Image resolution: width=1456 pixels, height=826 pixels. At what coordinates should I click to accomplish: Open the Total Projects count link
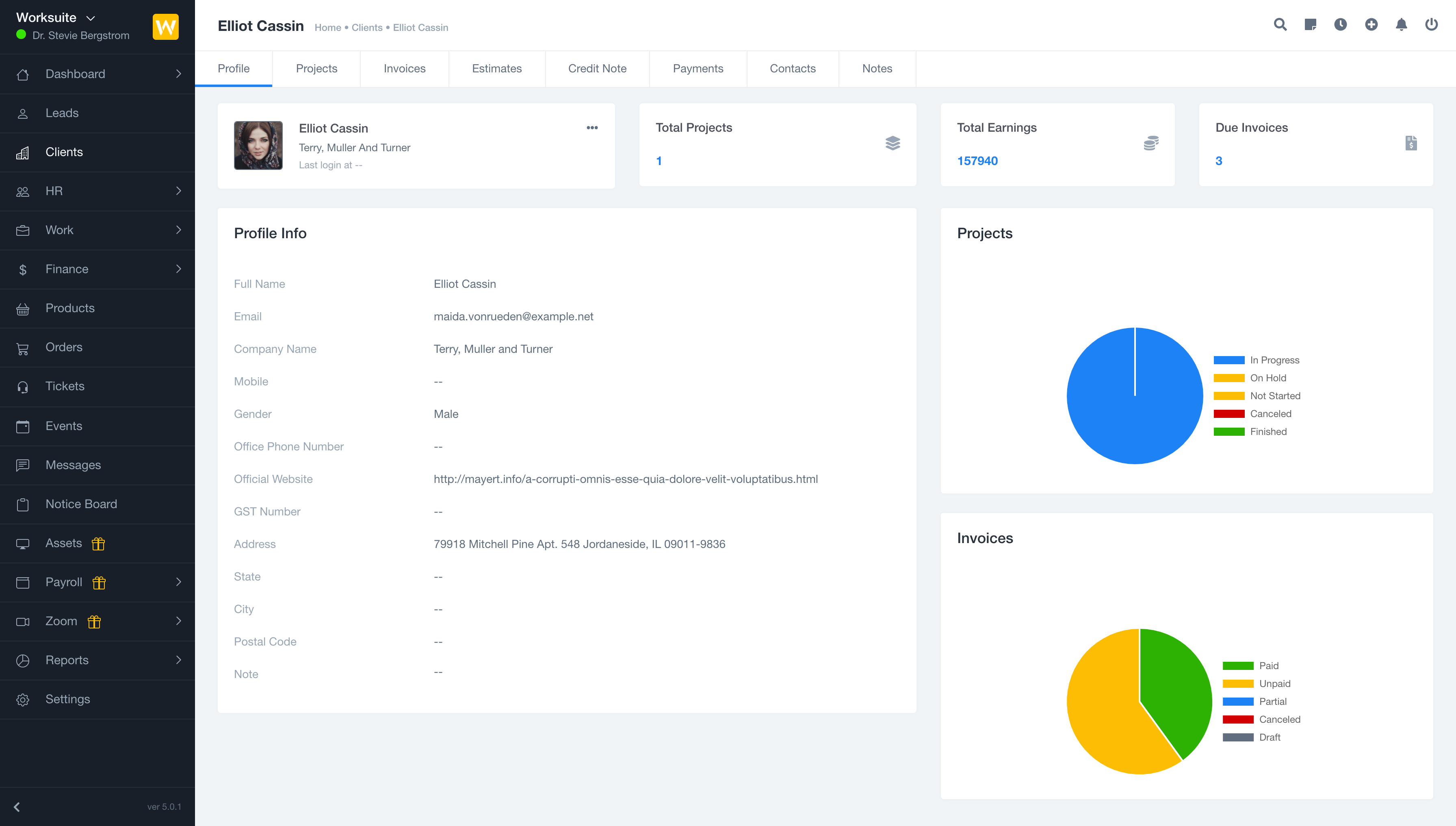click(x=659, y=161)
